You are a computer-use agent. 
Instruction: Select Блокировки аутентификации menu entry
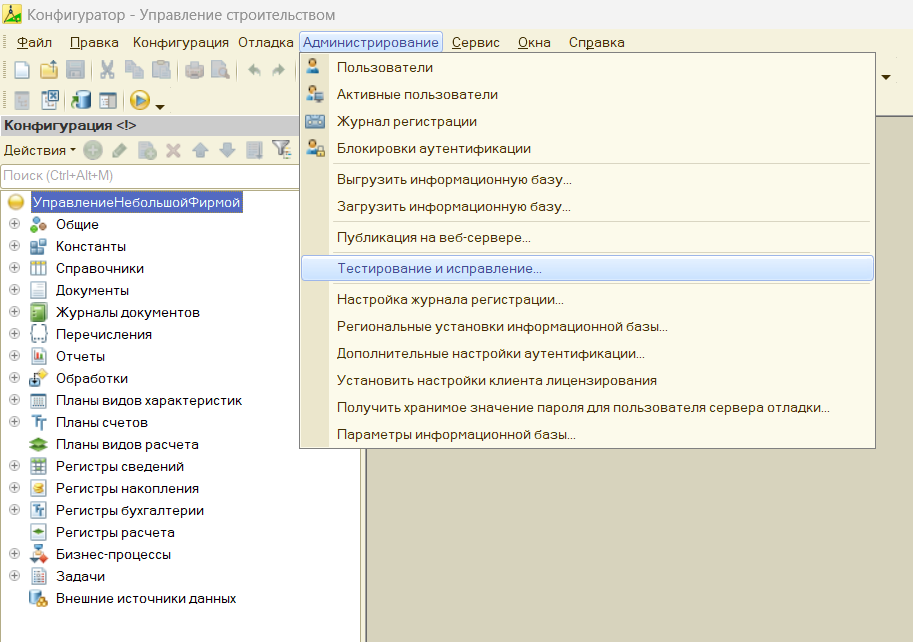tap(588, 148)
